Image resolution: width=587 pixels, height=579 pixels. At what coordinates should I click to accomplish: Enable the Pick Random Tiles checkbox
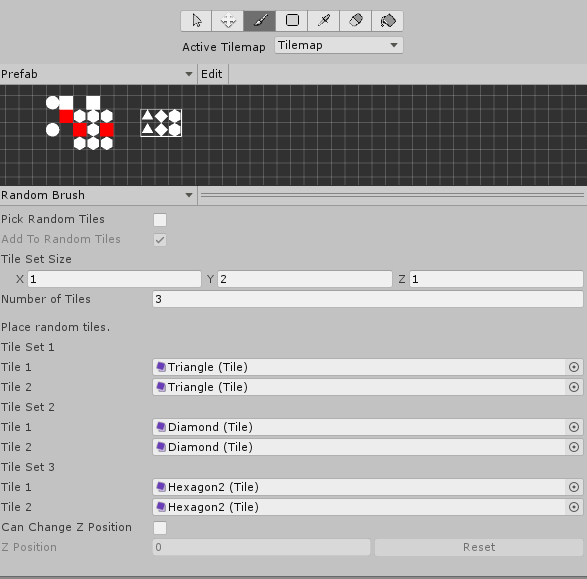click(x=160, y=220)
